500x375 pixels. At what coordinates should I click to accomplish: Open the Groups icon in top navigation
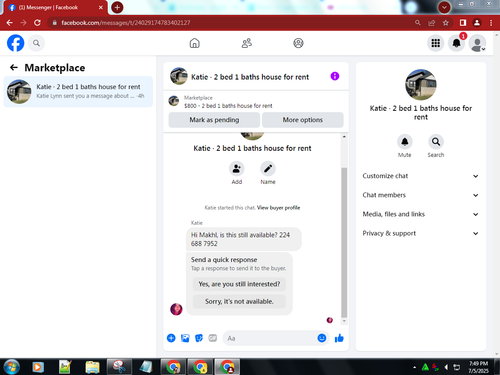click(298, 43)
